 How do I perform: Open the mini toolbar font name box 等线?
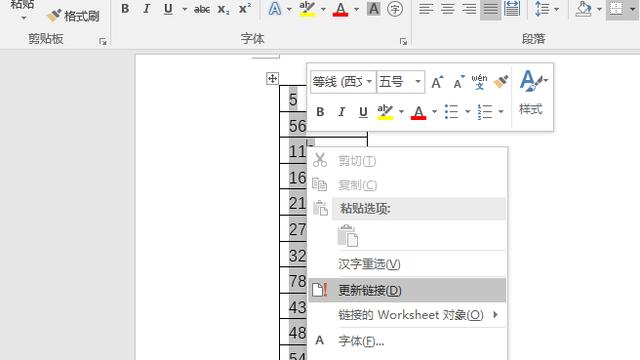(343, 82)
